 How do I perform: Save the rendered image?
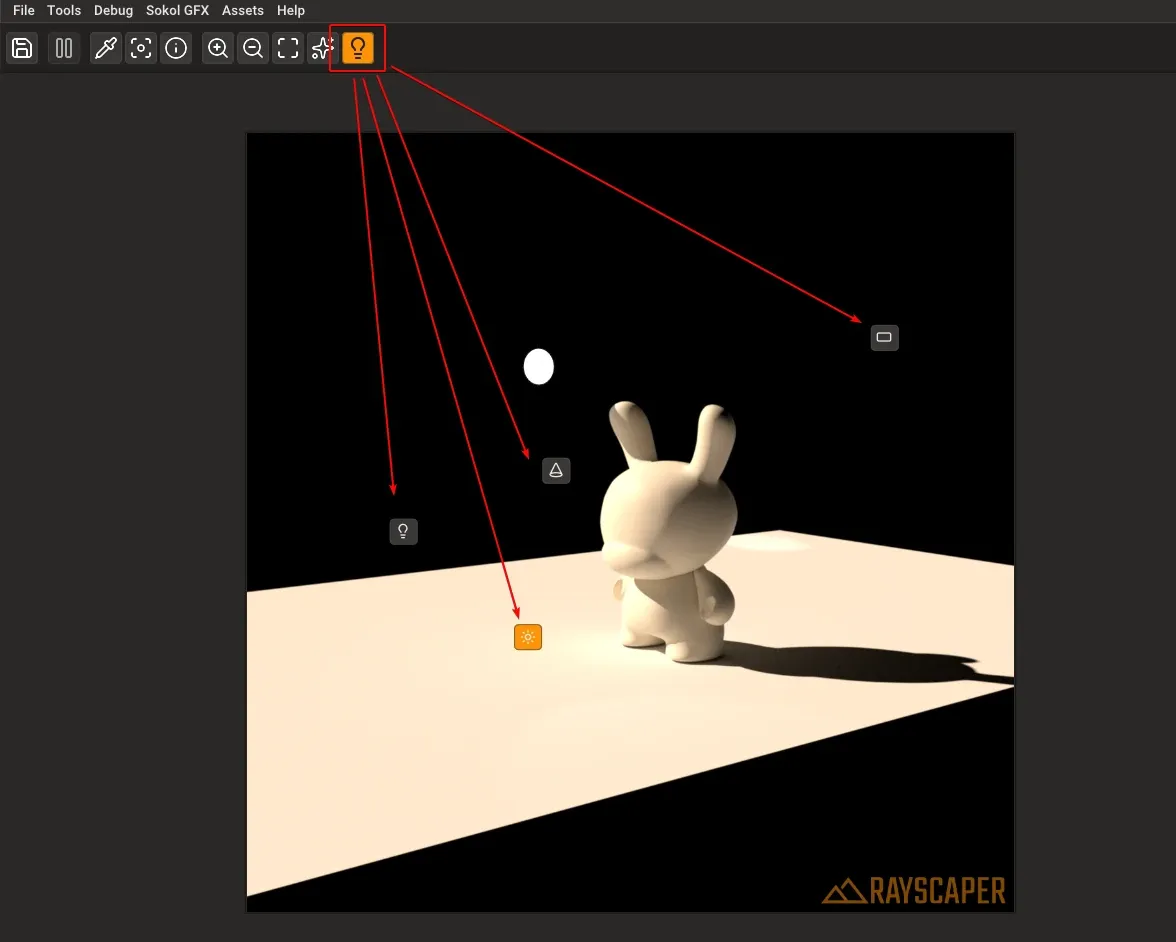pyautogui.click(x=21, y=48)
